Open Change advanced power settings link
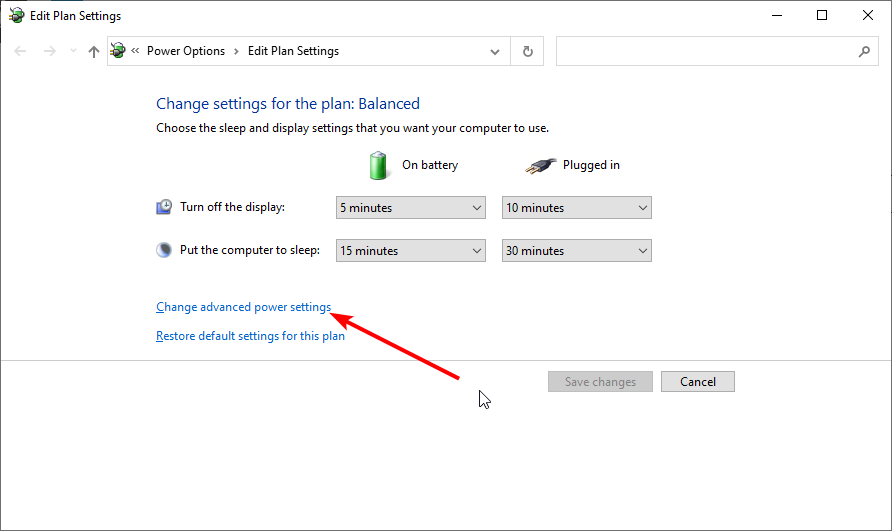Screen dimensions: 892x531 (x=243, y=307)
